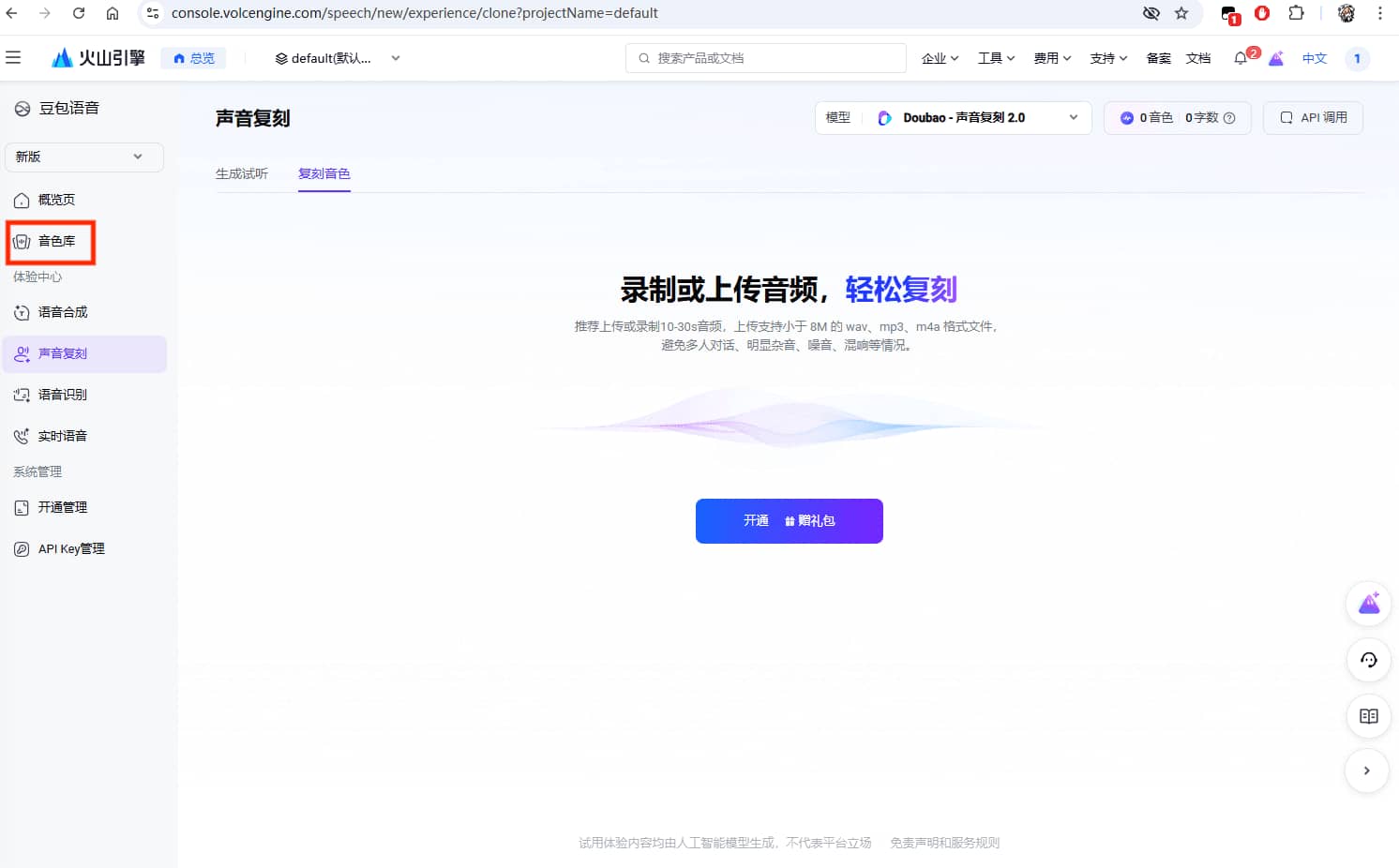1399x868 pixels.
Task: Open 语音识别 from the sidebar
Action: (x=62, y=394)
